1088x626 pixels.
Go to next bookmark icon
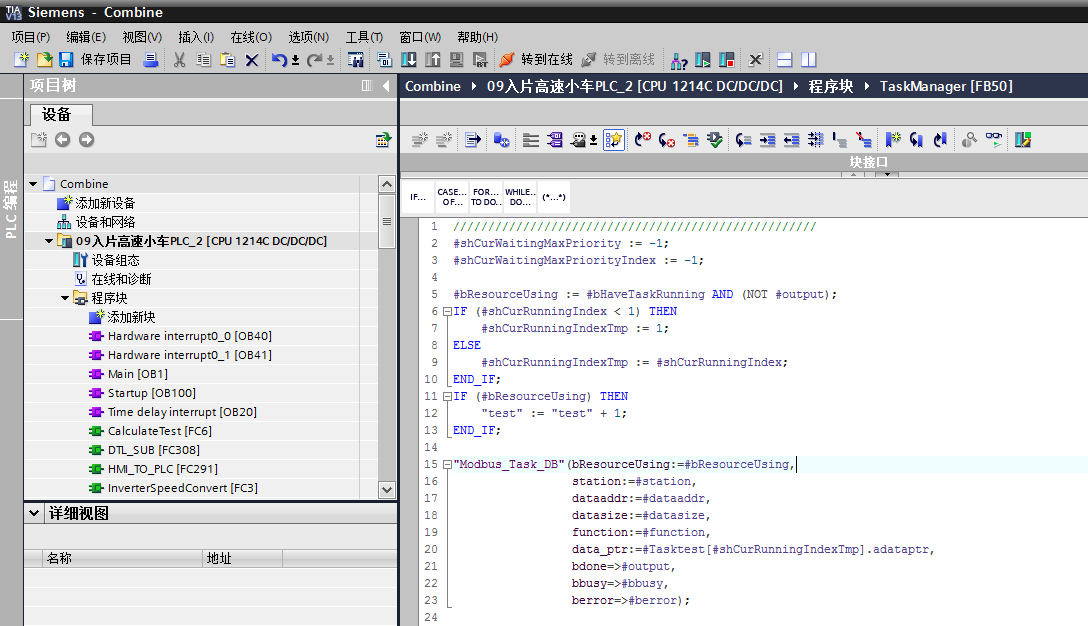pos(916,139)
